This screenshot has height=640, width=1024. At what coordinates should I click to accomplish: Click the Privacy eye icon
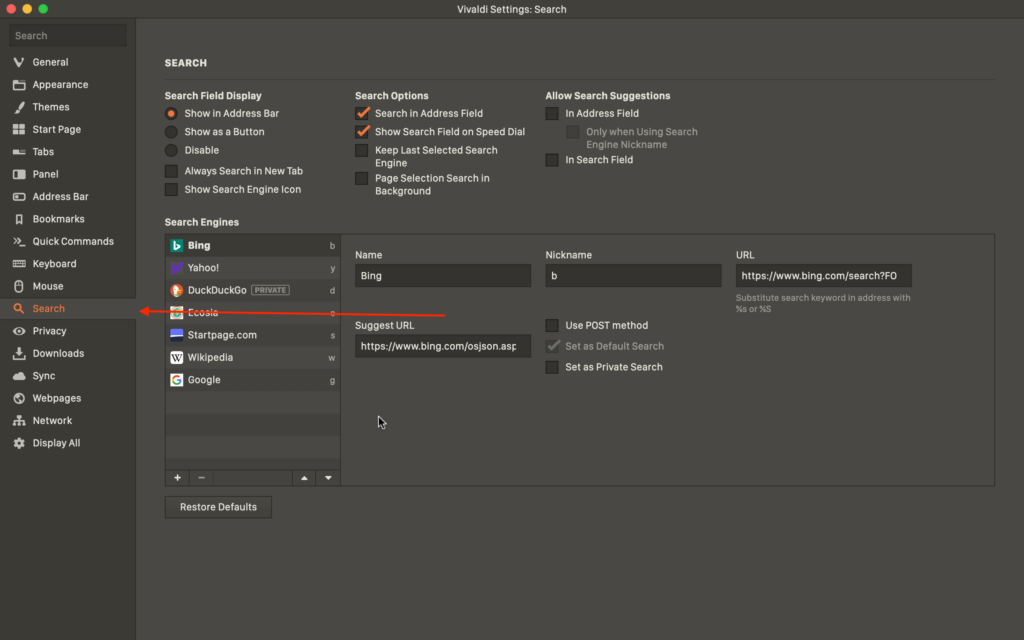click(x=19, y=331)
